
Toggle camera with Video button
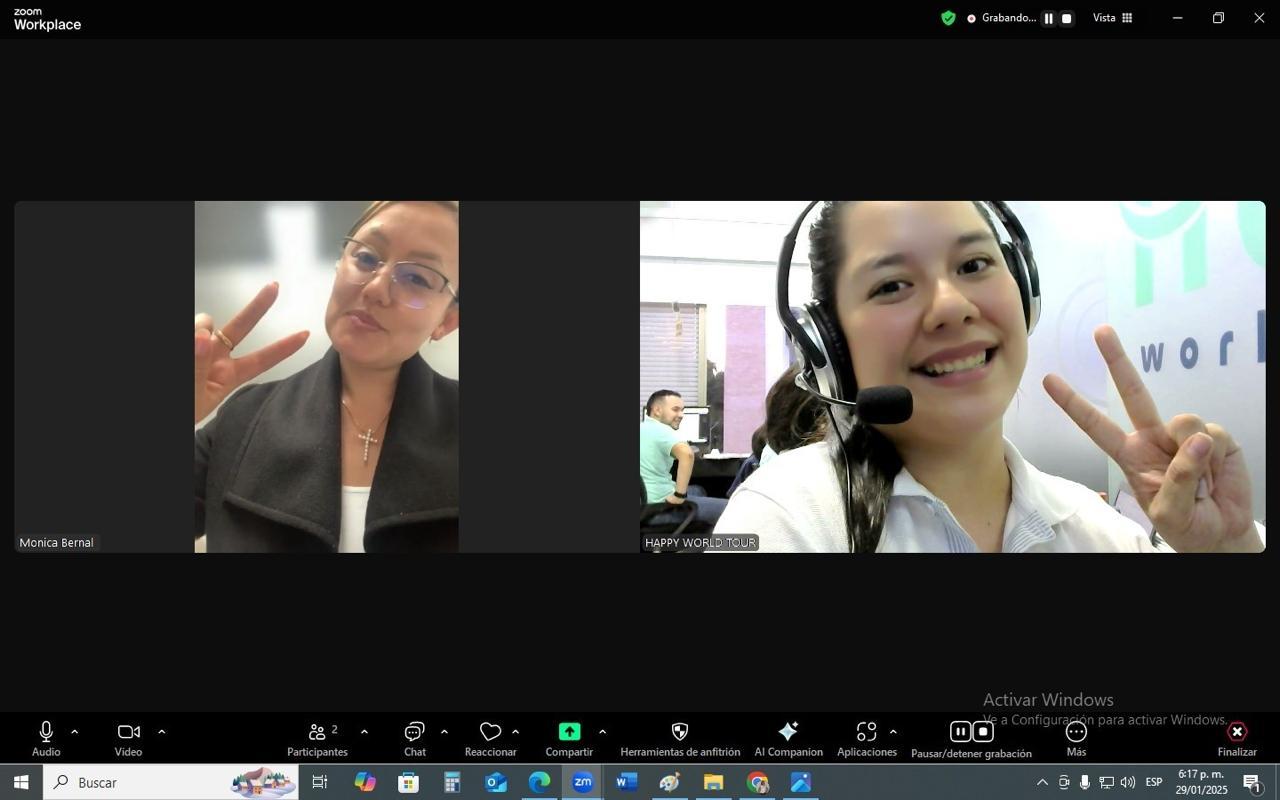(x=128, y=739)
